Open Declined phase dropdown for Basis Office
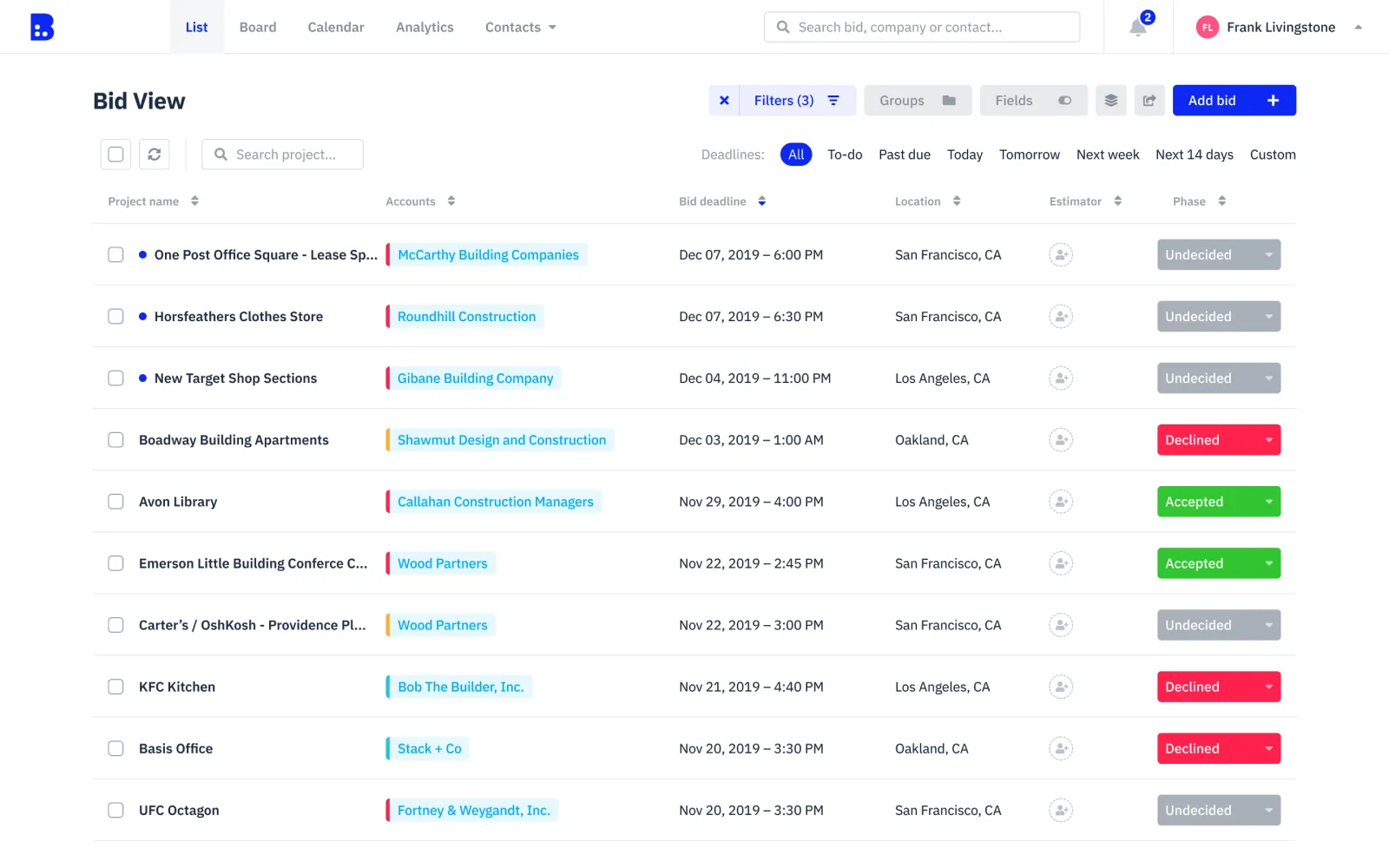 (x=1218, y=748)
